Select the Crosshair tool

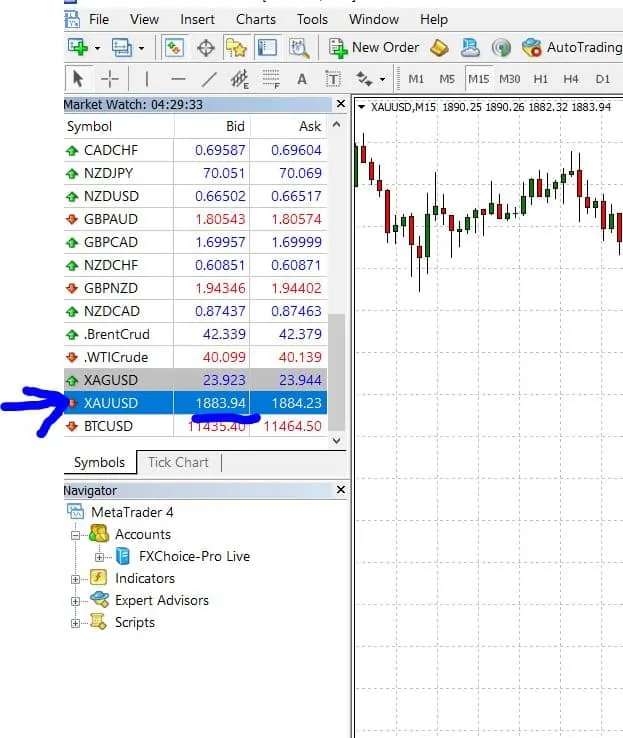tap(110, 79)
